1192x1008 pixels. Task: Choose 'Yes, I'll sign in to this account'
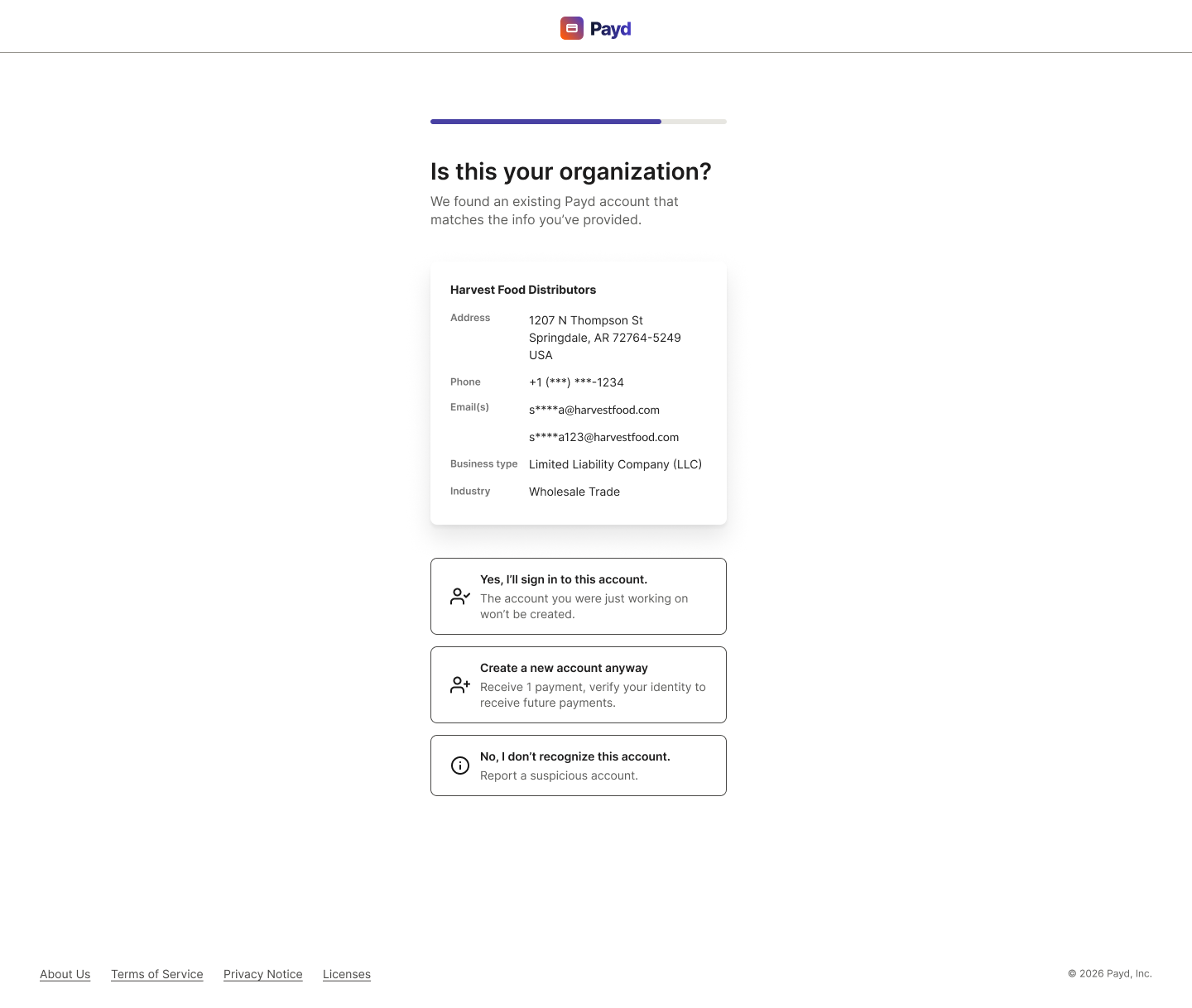point(579,596)
